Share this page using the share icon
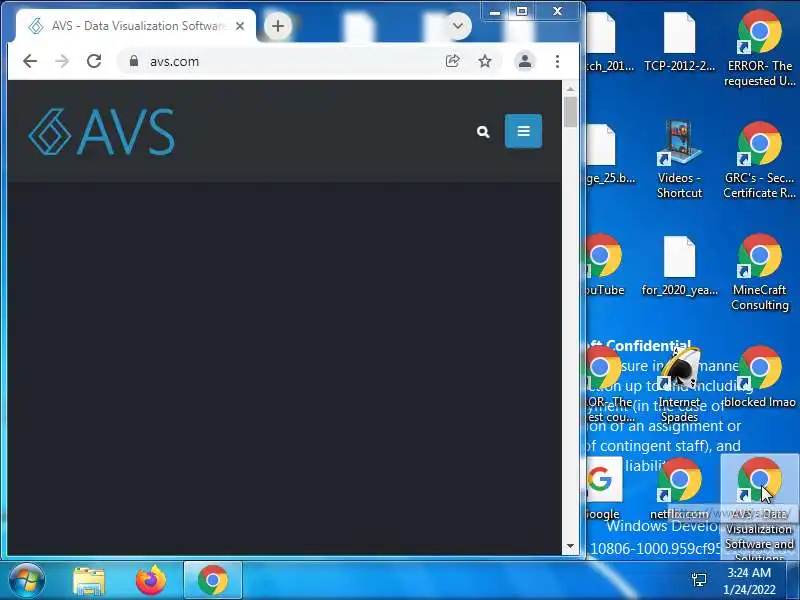Viewport: 800px width, 600px height. click(453, 61)
